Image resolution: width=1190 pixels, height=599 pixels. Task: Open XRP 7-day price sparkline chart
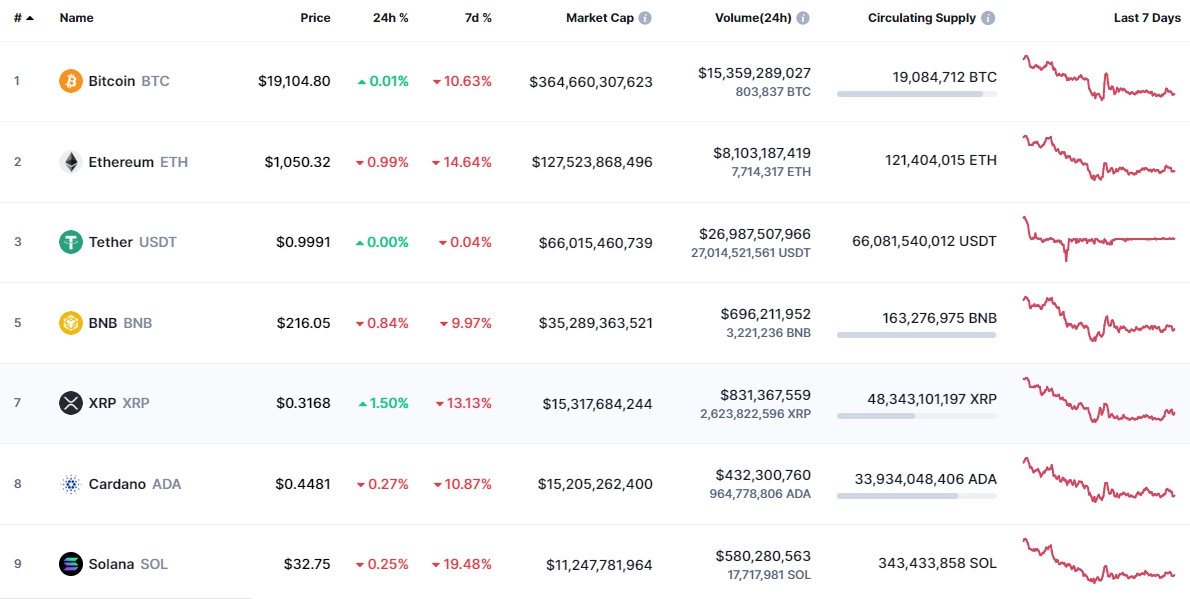pos(1099,399)
